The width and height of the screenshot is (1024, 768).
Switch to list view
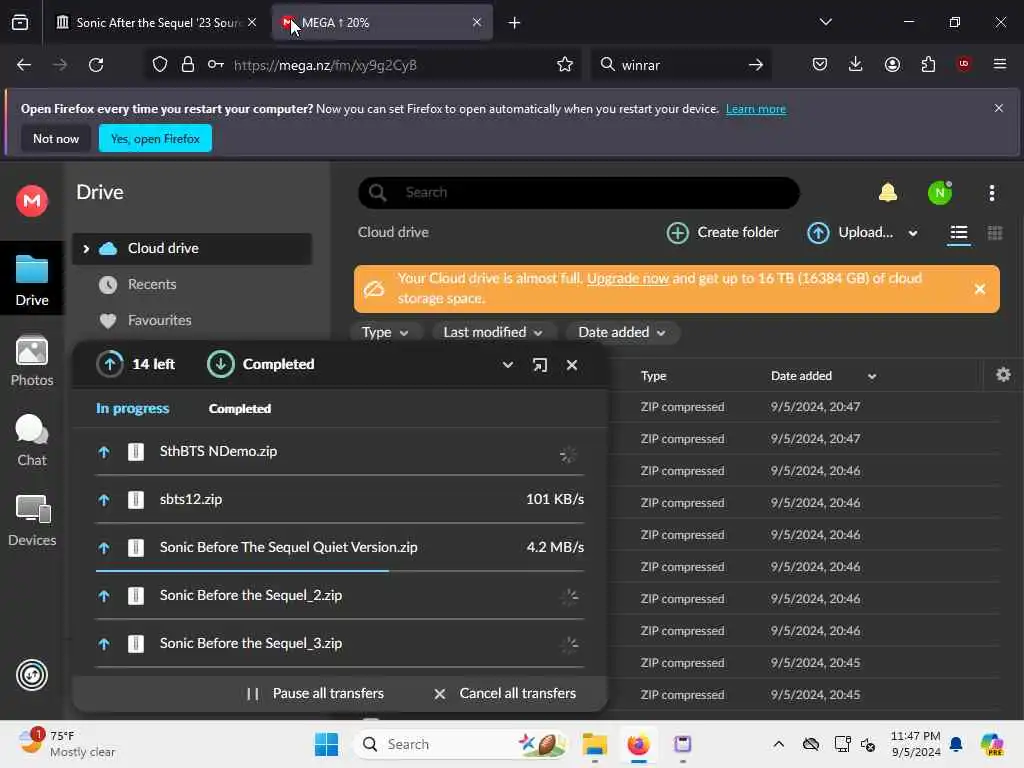(x=958, y=233)
